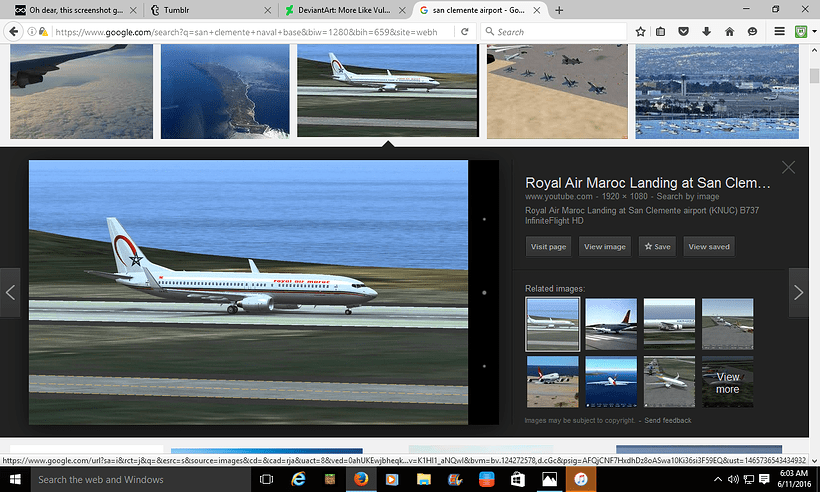This screenshot has height=492, width=820.
Task: Click the 'Send feedback' link
Action: pyautogui.click(x=667, y=420)
